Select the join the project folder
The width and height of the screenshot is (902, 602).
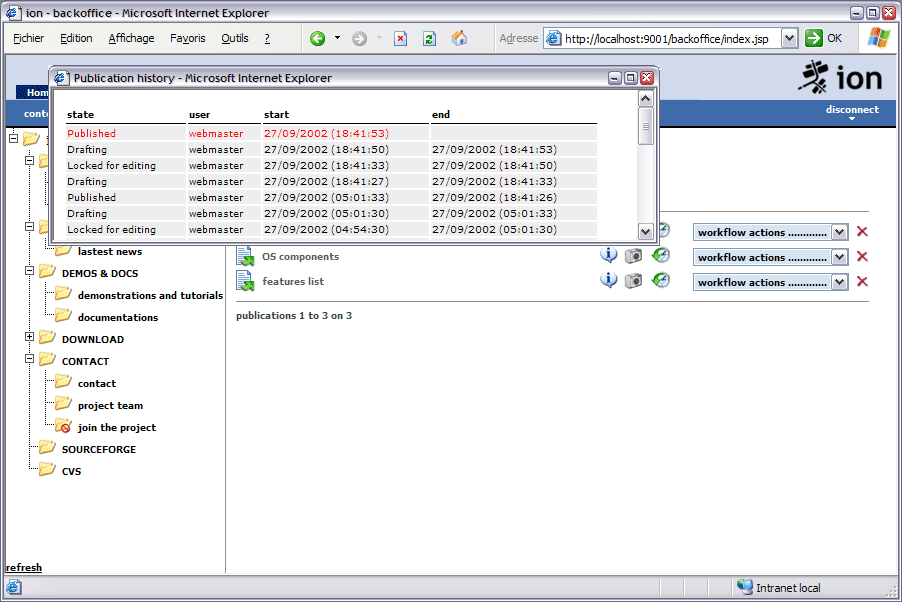117,428
